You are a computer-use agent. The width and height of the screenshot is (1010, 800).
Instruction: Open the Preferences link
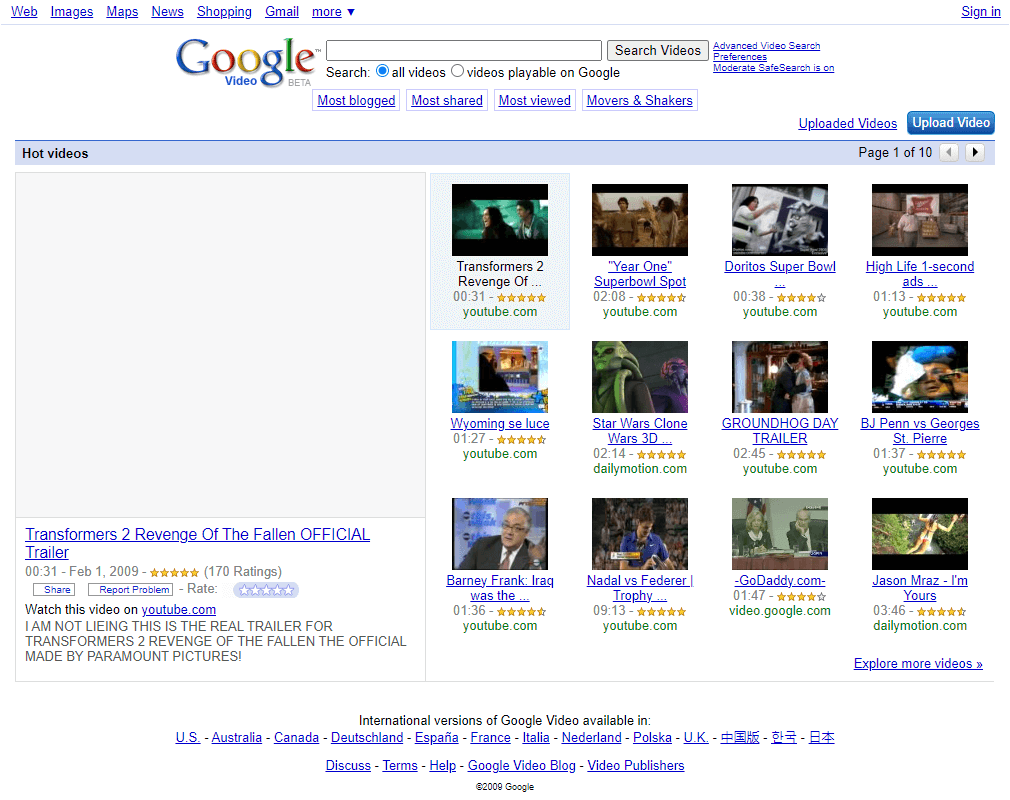point(740,57)
